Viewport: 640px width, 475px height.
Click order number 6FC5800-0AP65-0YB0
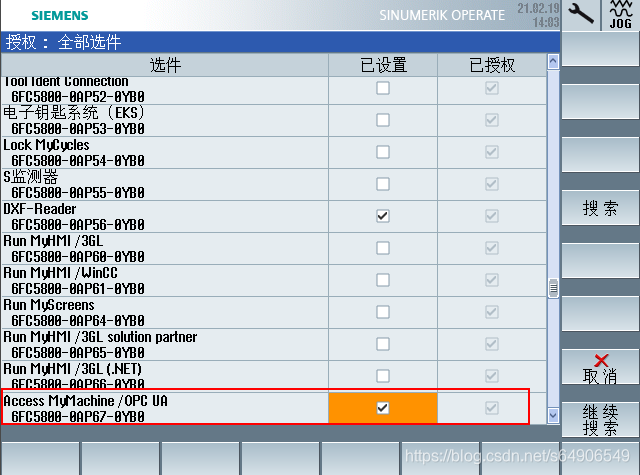coord(78,353)
